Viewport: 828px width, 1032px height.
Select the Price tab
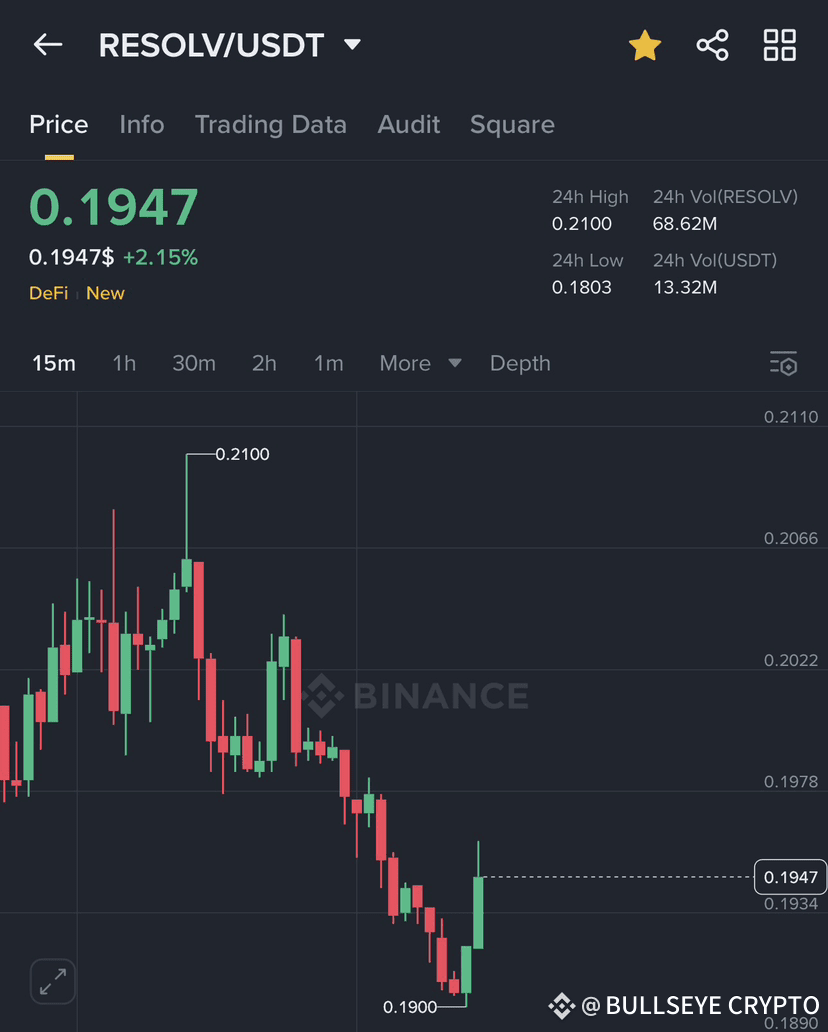point(59,124)
